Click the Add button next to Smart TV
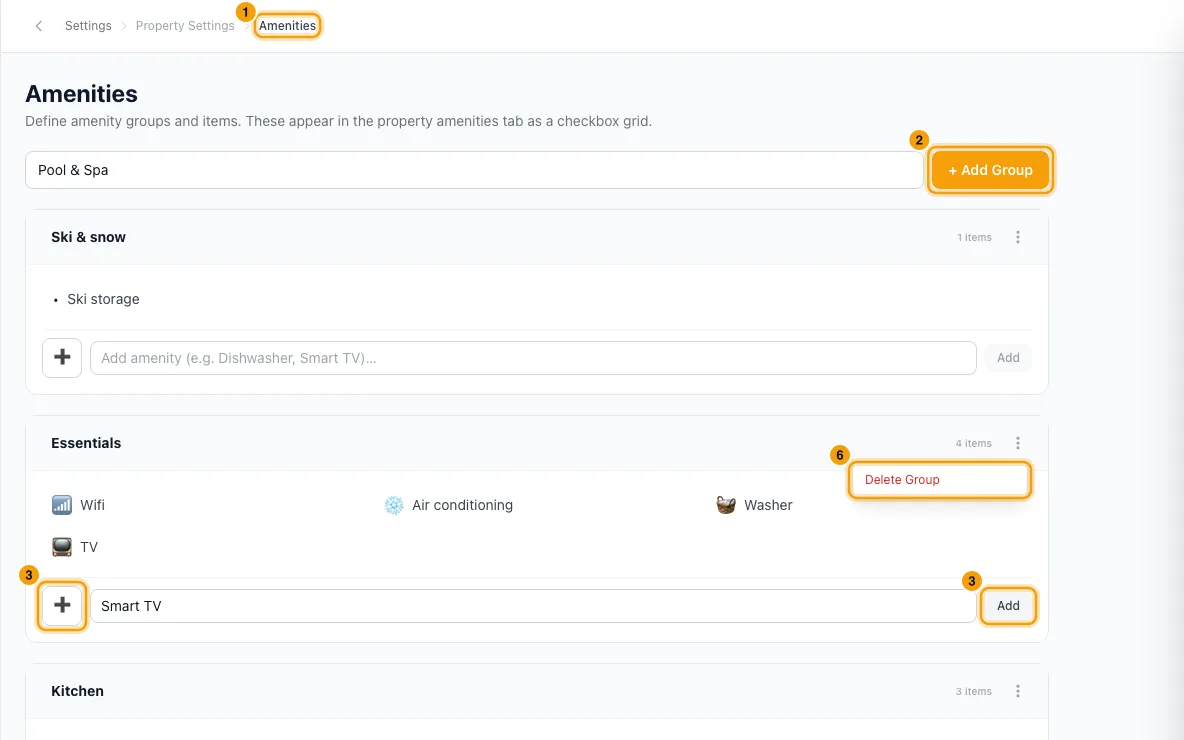The width and height of the screenshot is (1184, 740). (x=1008, y=606)
